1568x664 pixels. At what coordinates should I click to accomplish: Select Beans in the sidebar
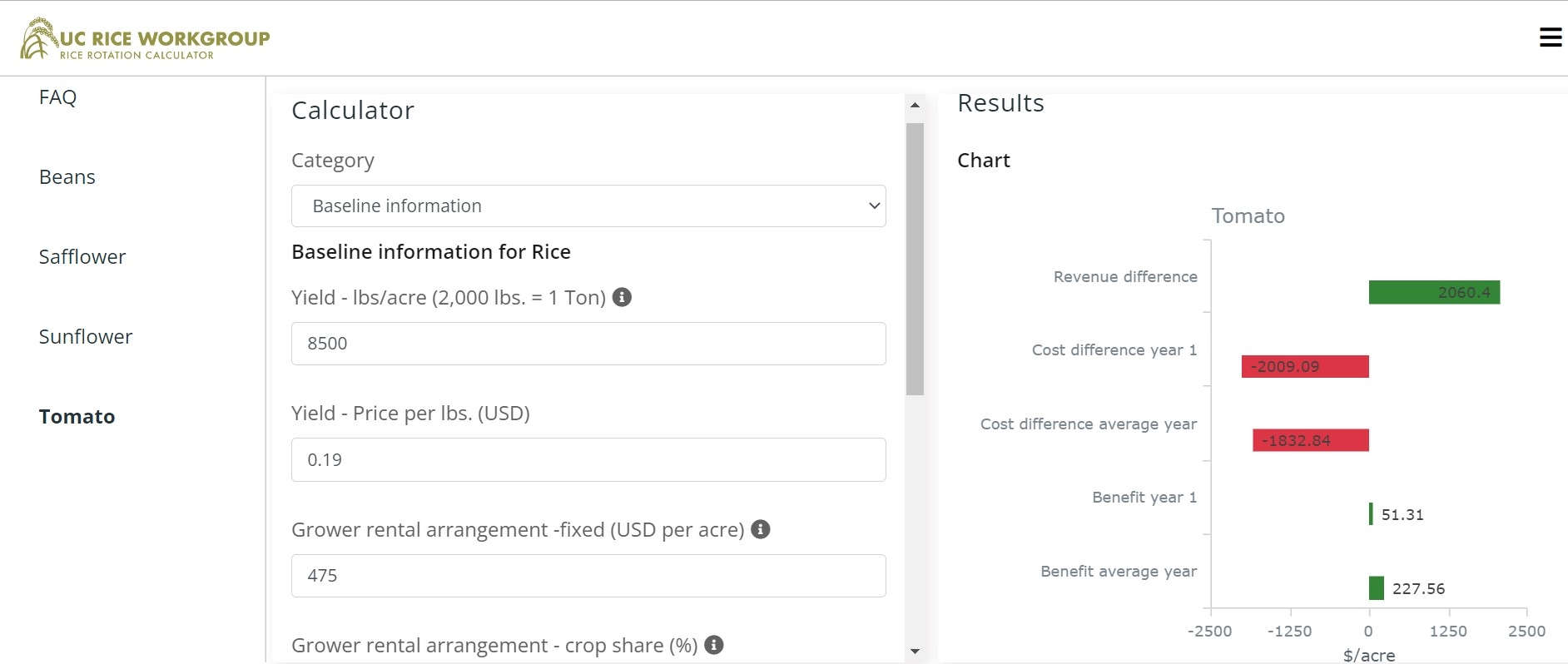click(x=67, y=177)
